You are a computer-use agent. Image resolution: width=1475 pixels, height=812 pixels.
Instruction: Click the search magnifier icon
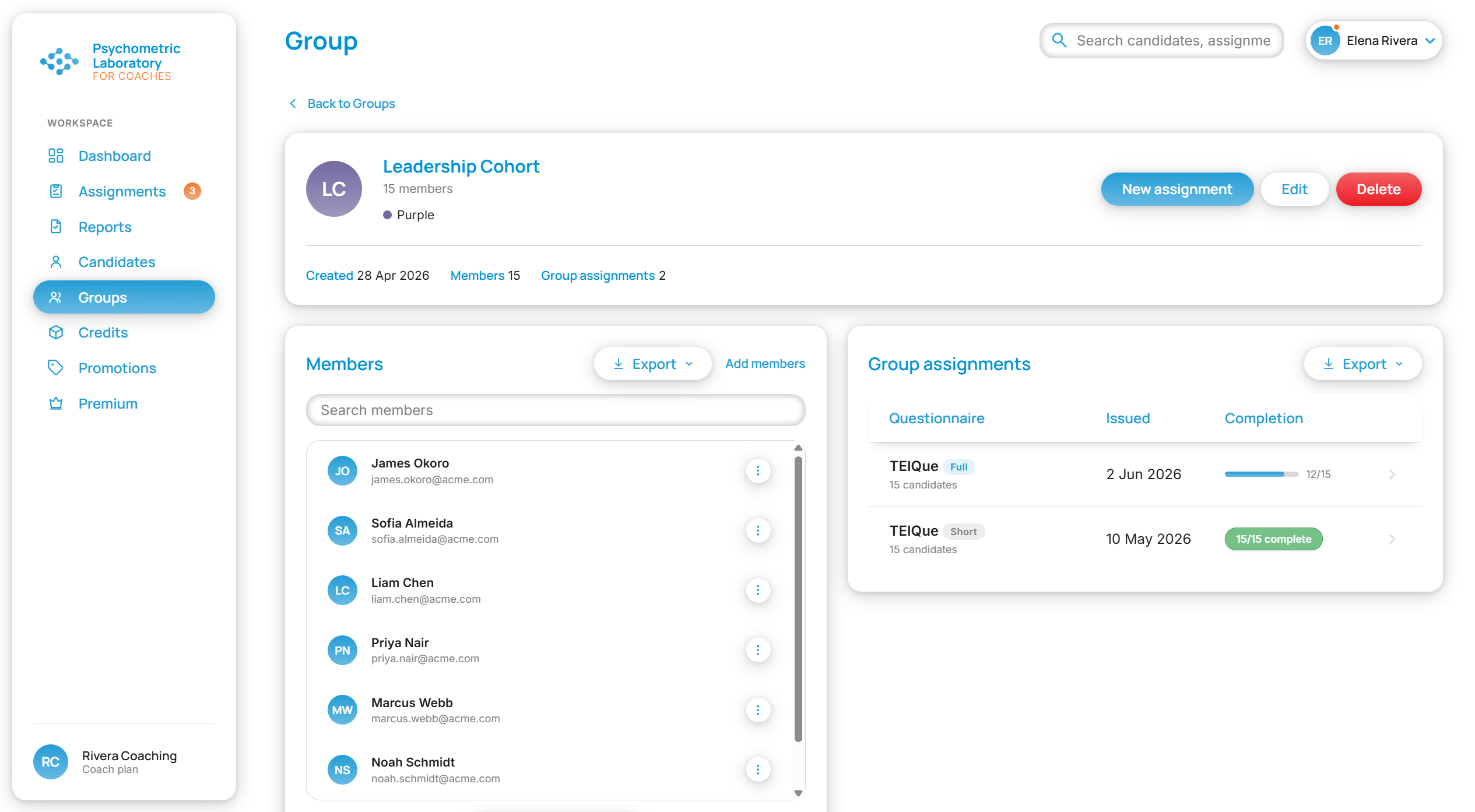pos(1059,40)
